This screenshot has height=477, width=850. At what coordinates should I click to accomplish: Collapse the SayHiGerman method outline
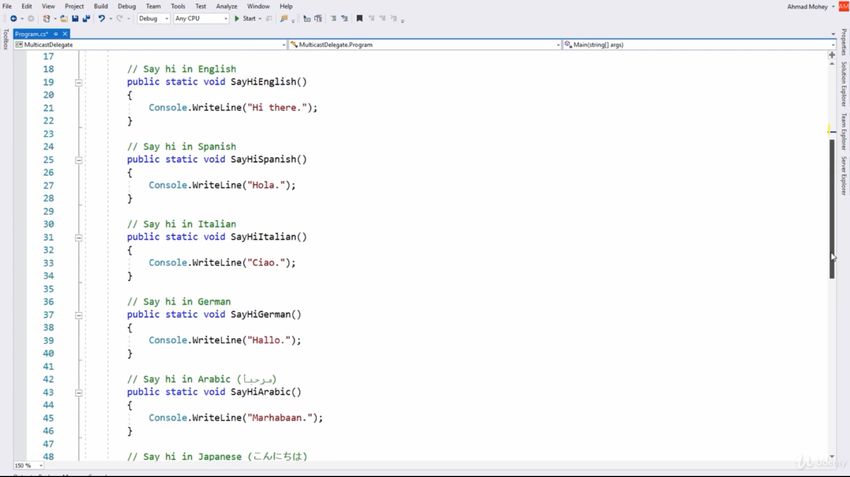point(79,315)
